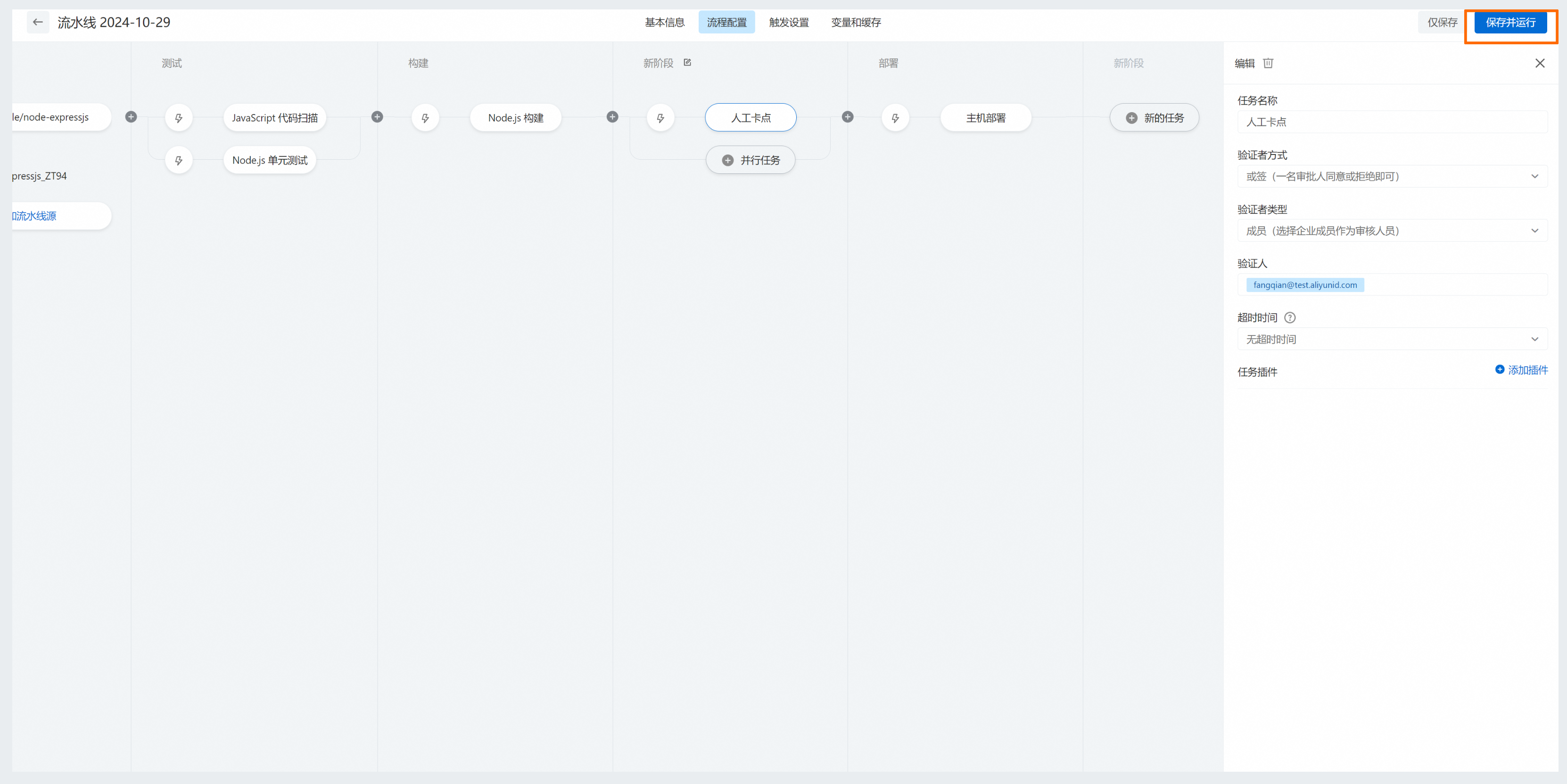
Task: Delete task via trash icon beside 编辑
Action: [x=1268, y=63]
